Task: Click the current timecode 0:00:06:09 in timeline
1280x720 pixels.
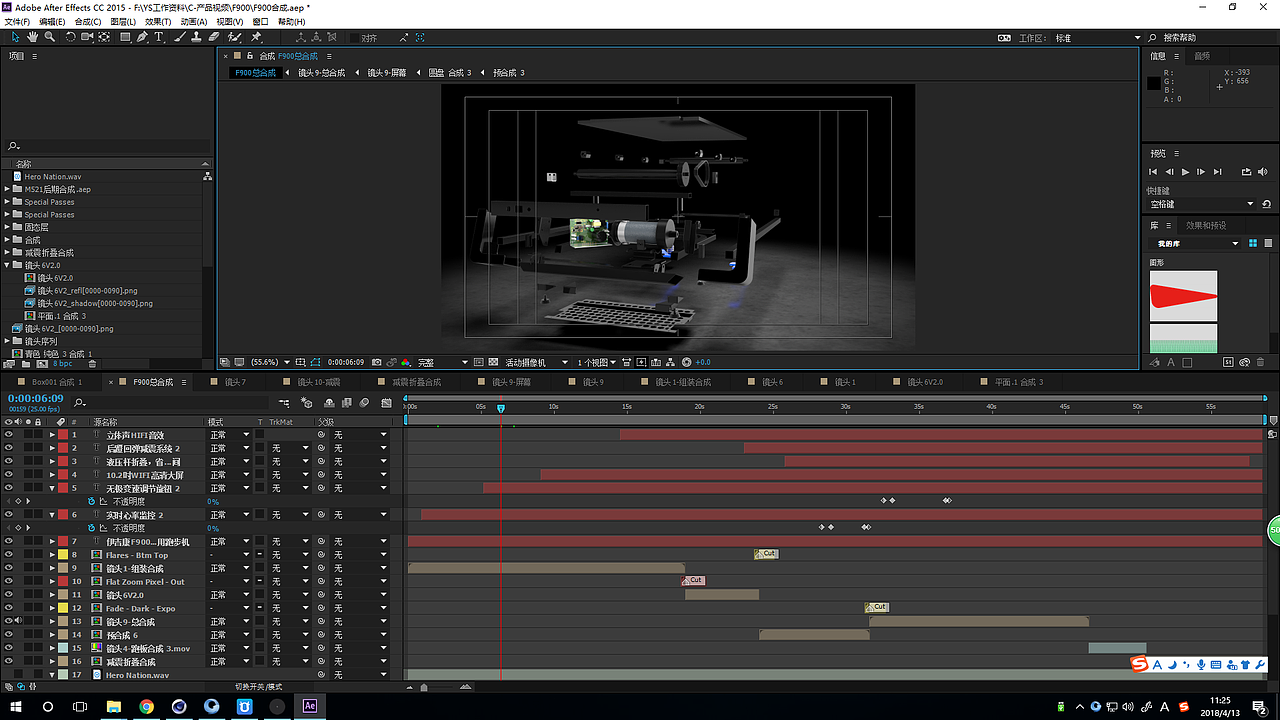Action: pyautogui.click(x=36, y=399)
